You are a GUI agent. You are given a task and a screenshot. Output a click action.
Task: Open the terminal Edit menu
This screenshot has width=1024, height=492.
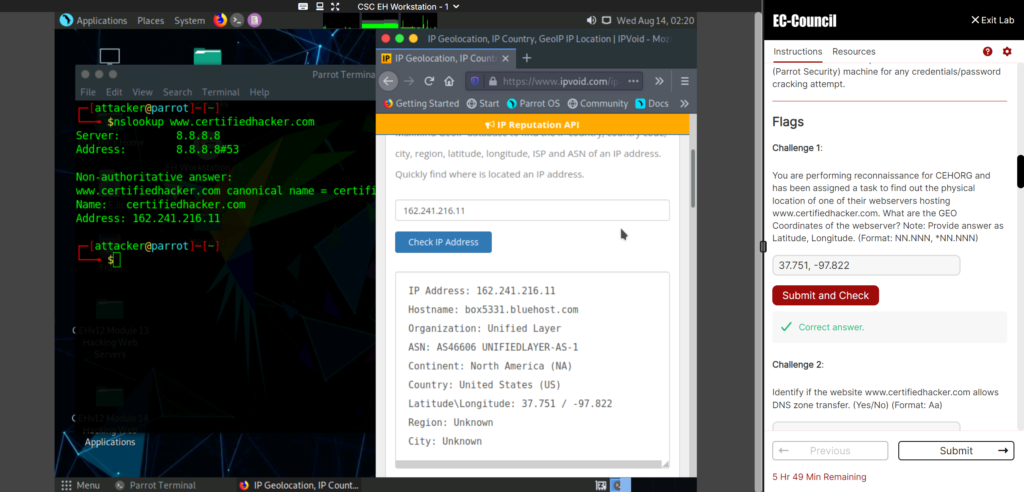[x=114, y=92]
